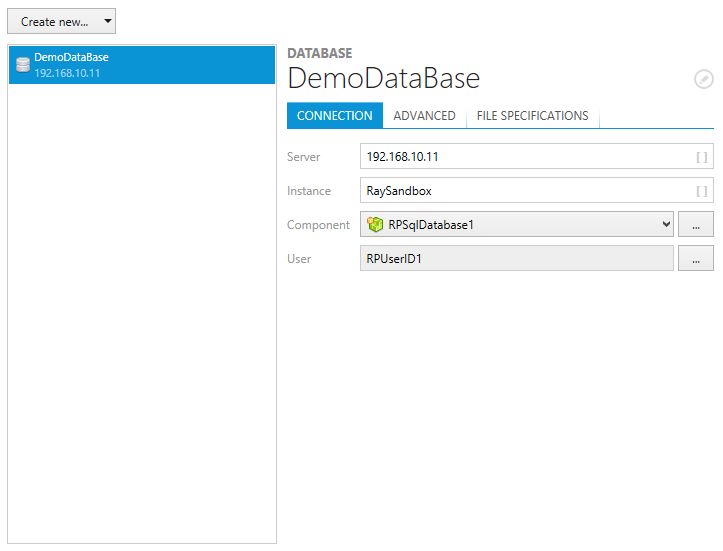Screen dimensions: 723x551
Task: Click the DemoDataBase title heading
Action: [x=384, y=79]
